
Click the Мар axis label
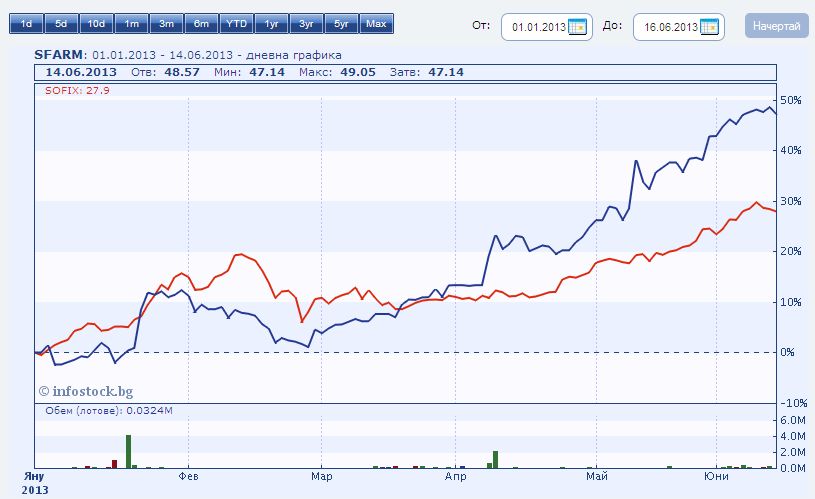tap(321, 476)
